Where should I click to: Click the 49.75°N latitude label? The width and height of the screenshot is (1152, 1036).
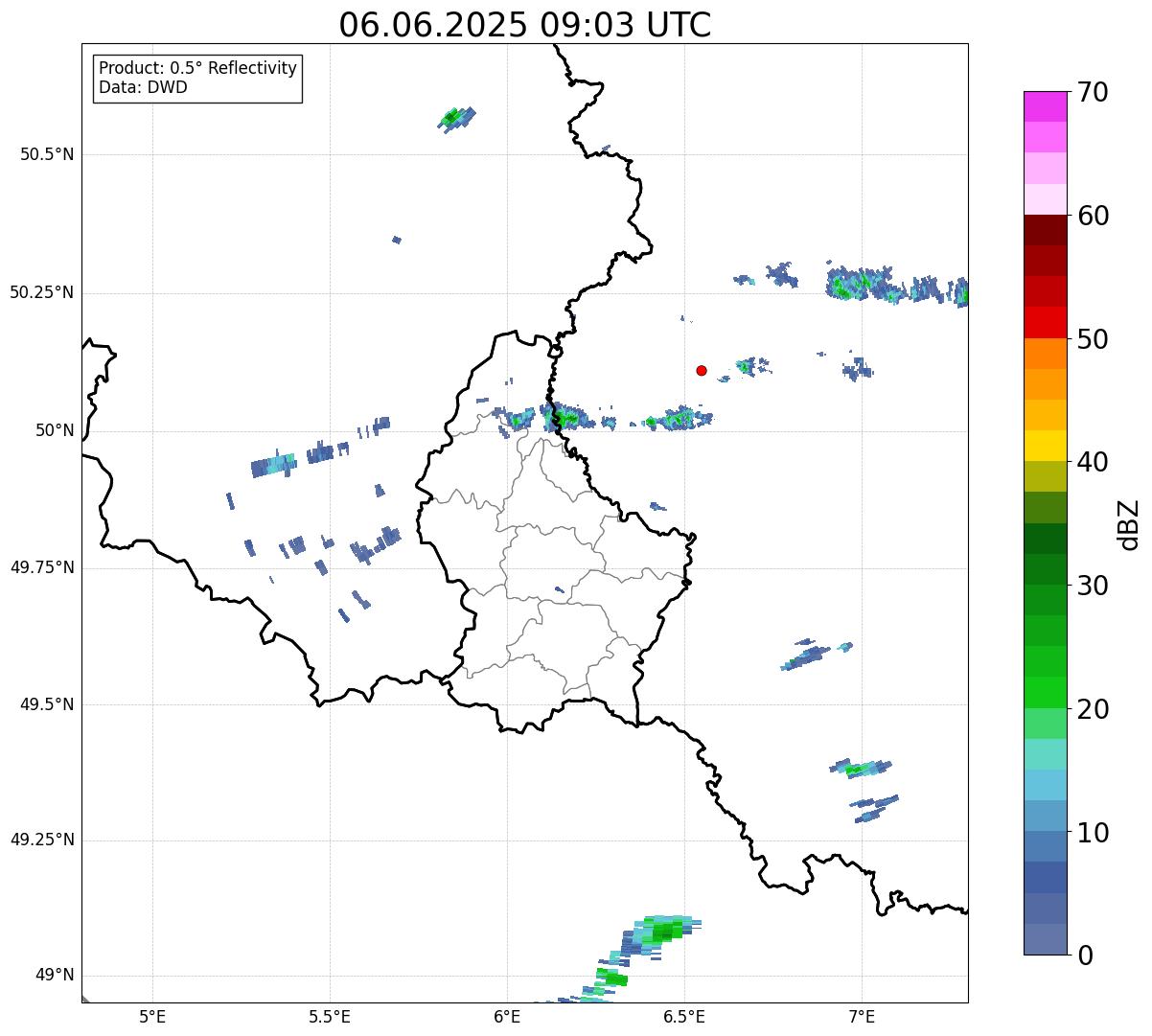(x=42, y=567)
